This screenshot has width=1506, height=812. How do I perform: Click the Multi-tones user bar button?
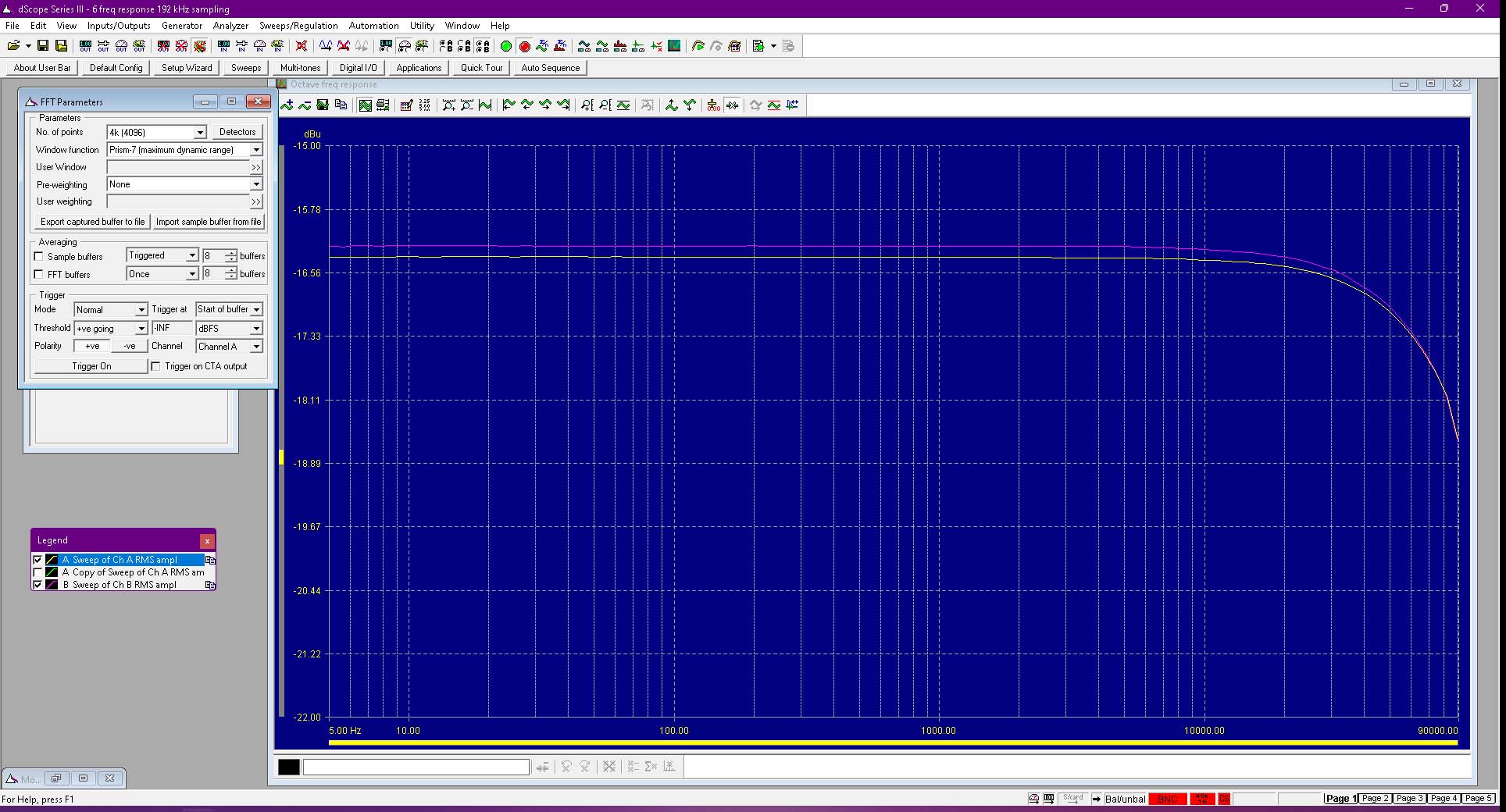point(300,68)
